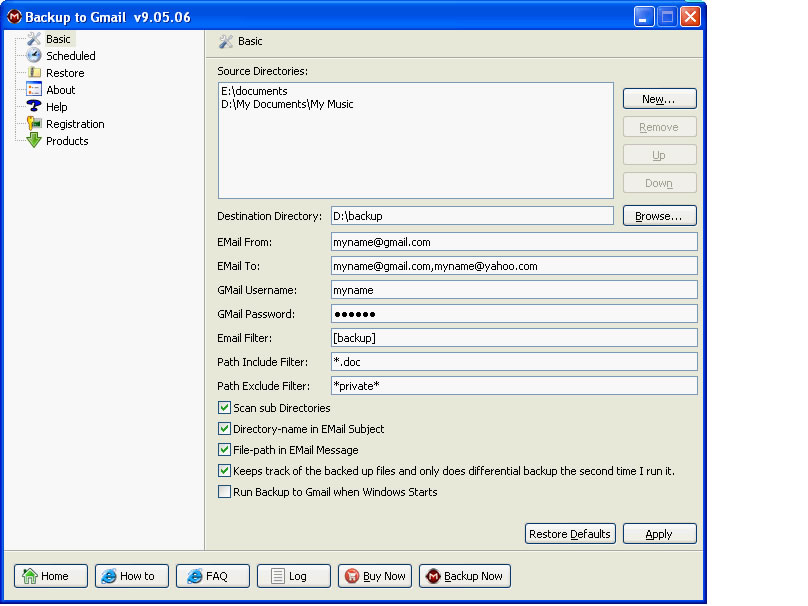Click into the GMail Username field
This screenshot has width=808, height=606.
pyautogui.click(x=513, y=290)
